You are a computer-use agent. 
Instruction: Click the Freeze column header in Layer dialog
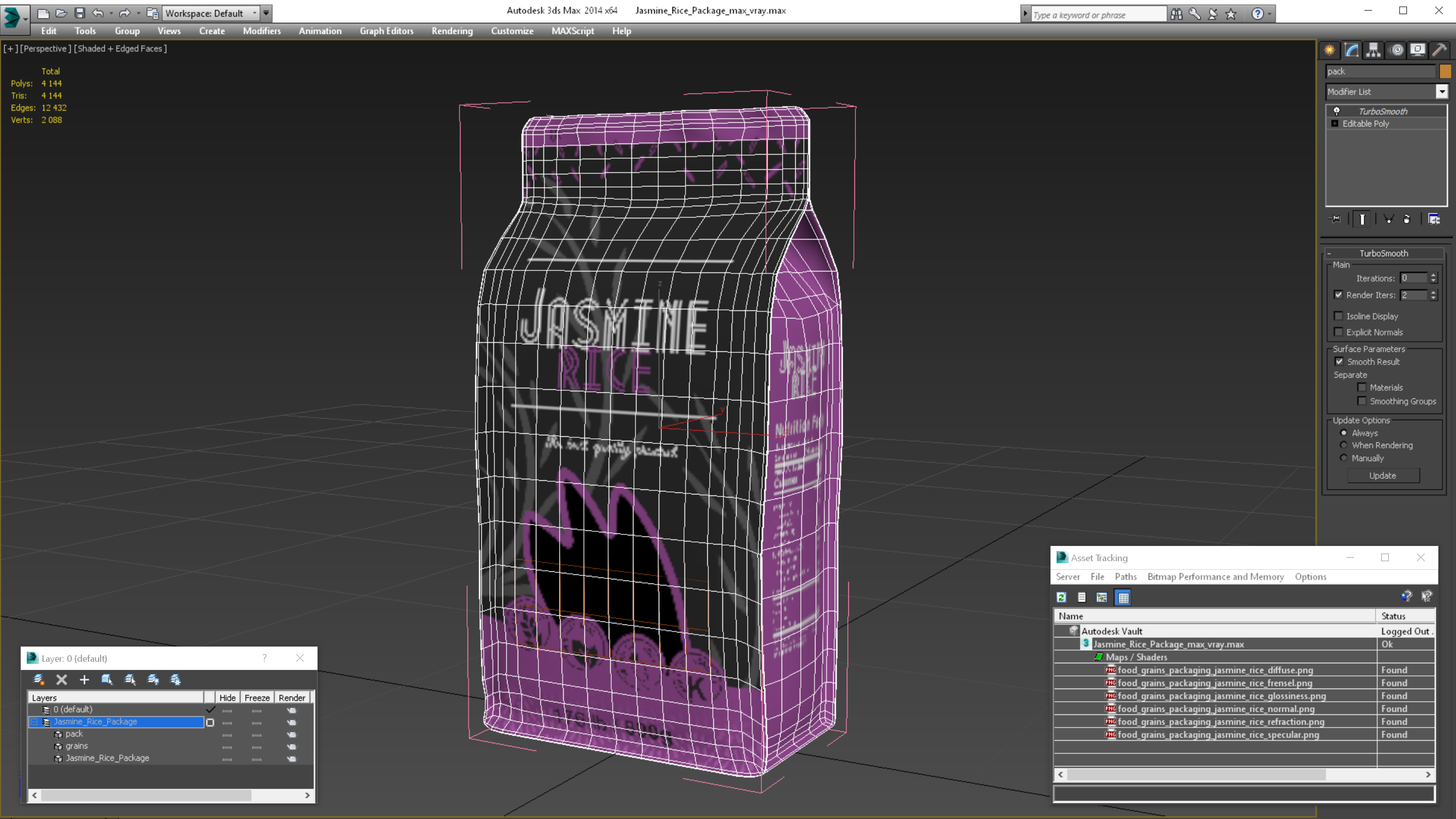[257, 698]
